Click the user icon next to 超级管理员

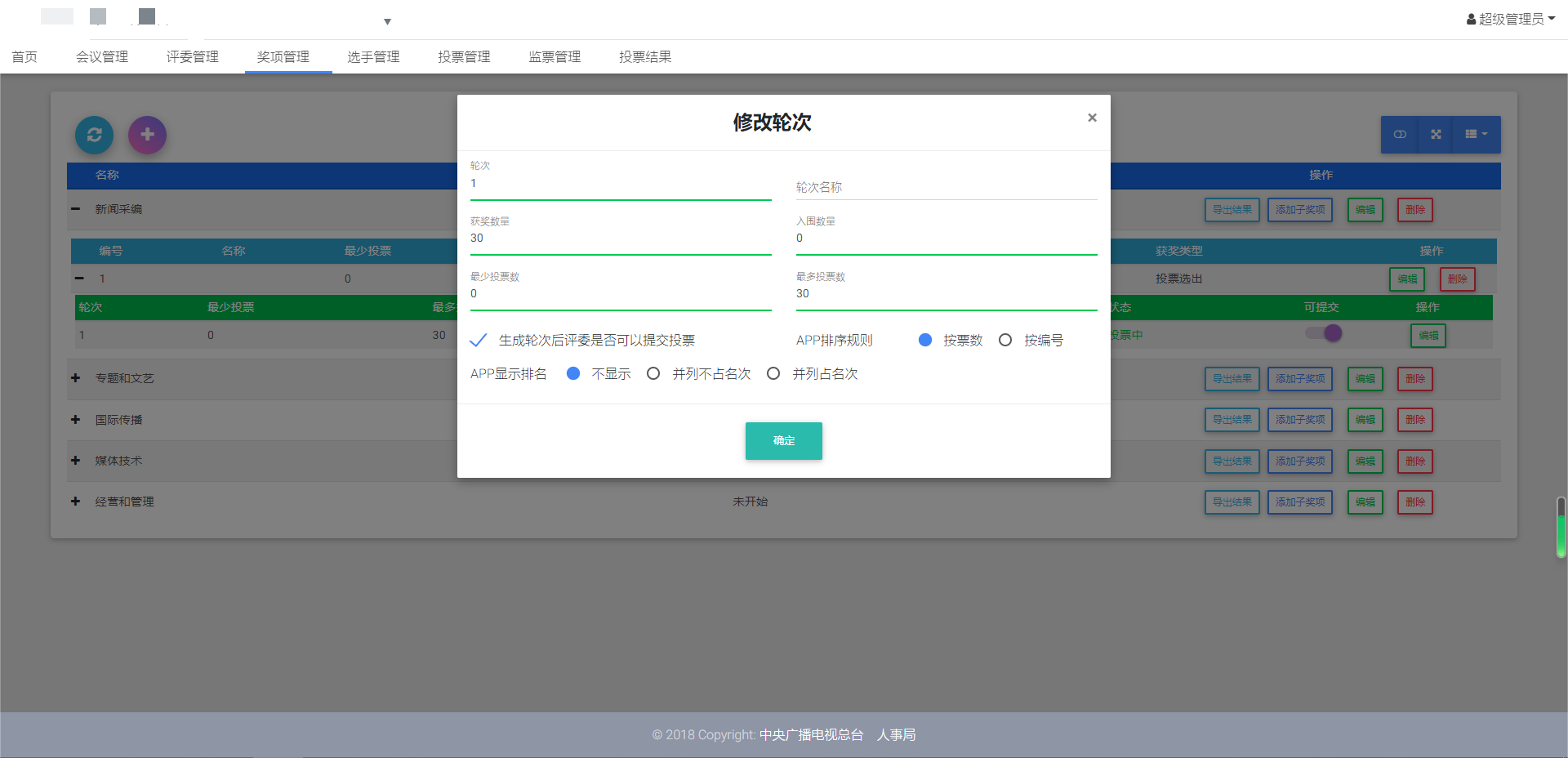coord(1471,19)
